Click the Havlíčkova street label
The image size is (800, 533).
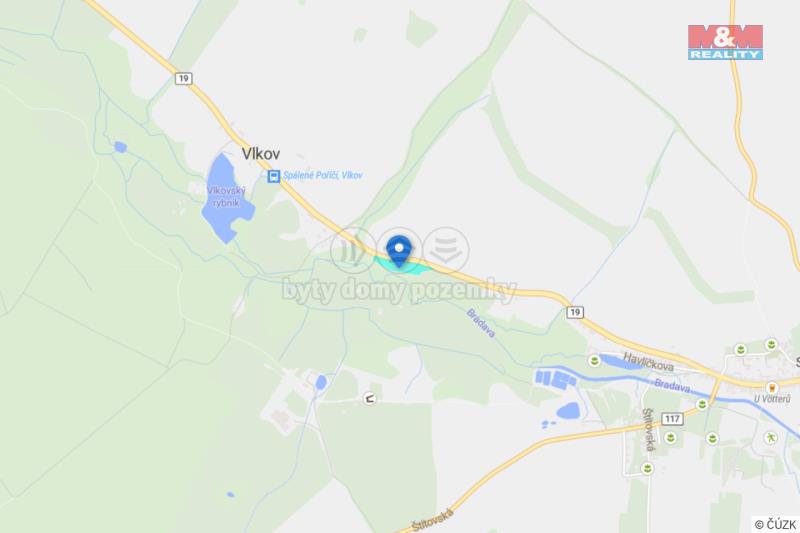648,362
